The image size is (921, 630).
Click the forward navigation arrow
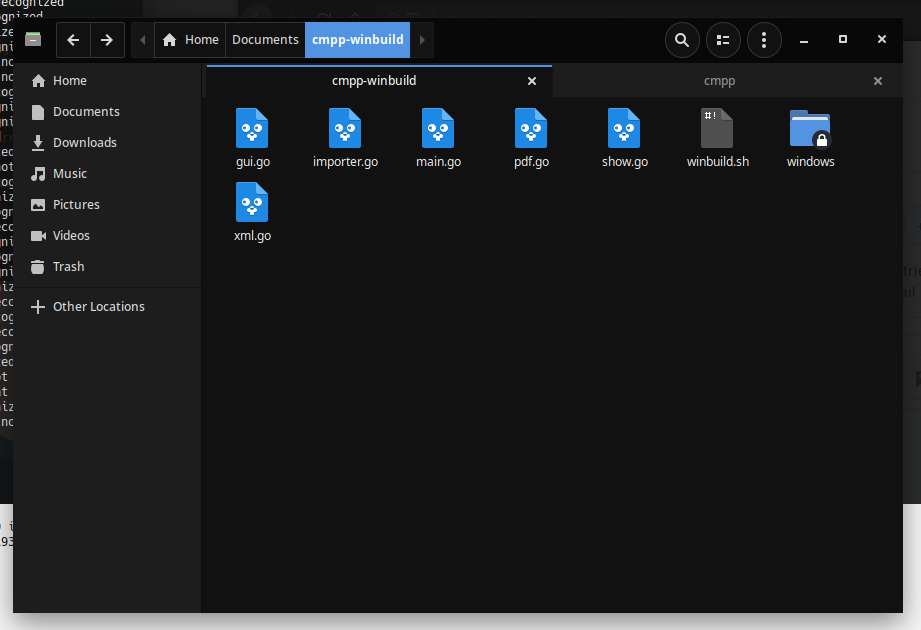point(107,40)
